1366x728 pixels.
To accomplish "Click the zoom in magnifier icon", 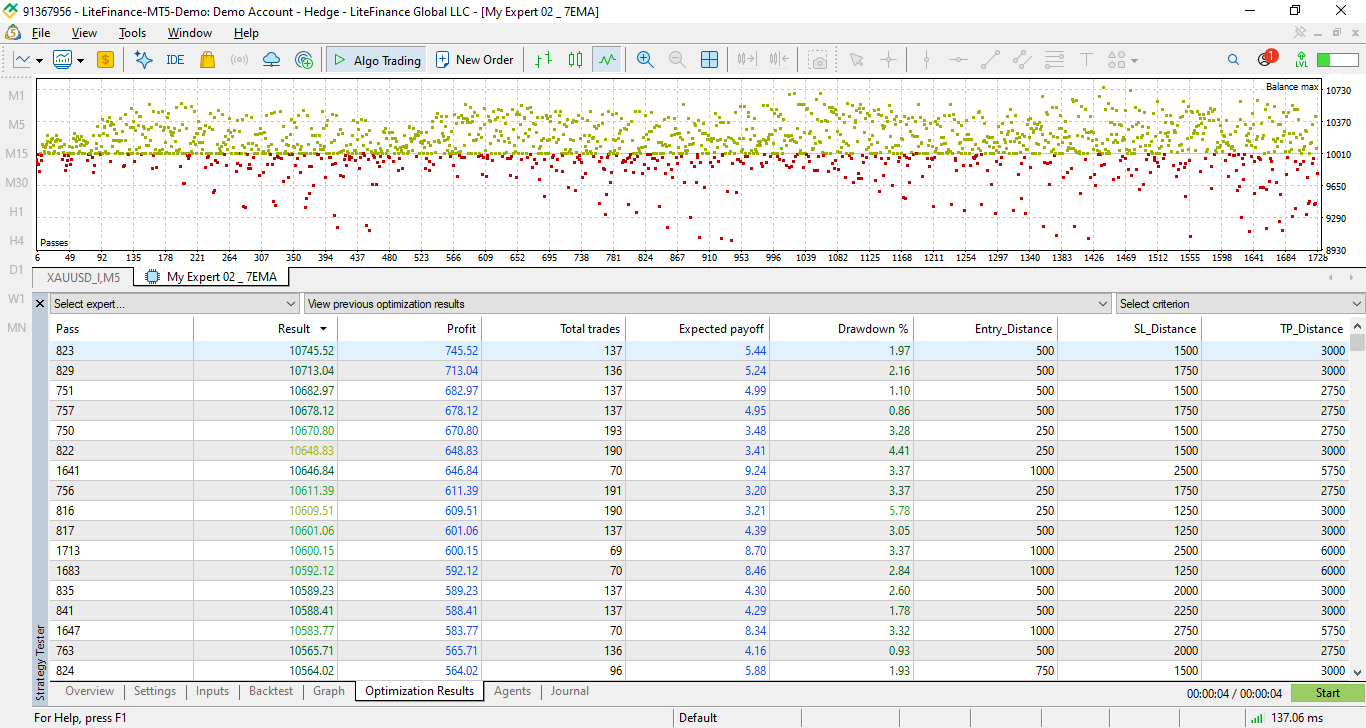I will pyautogui.click(x=645, y=60).
